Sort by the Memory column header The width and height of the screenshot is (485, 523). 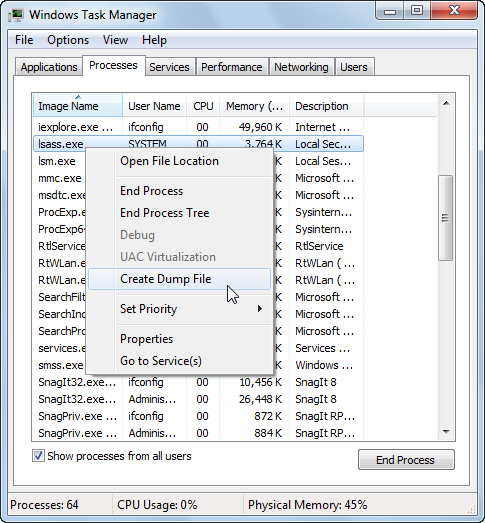coord(255,106)
